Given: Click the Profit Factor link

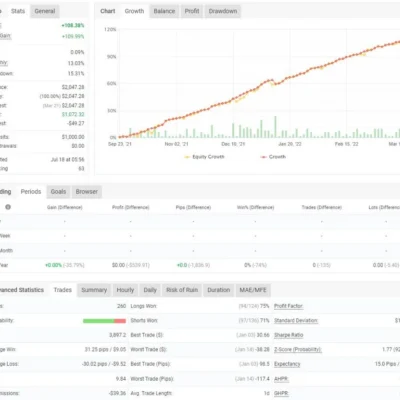Looking at the screenshot, I should (288, 306).
